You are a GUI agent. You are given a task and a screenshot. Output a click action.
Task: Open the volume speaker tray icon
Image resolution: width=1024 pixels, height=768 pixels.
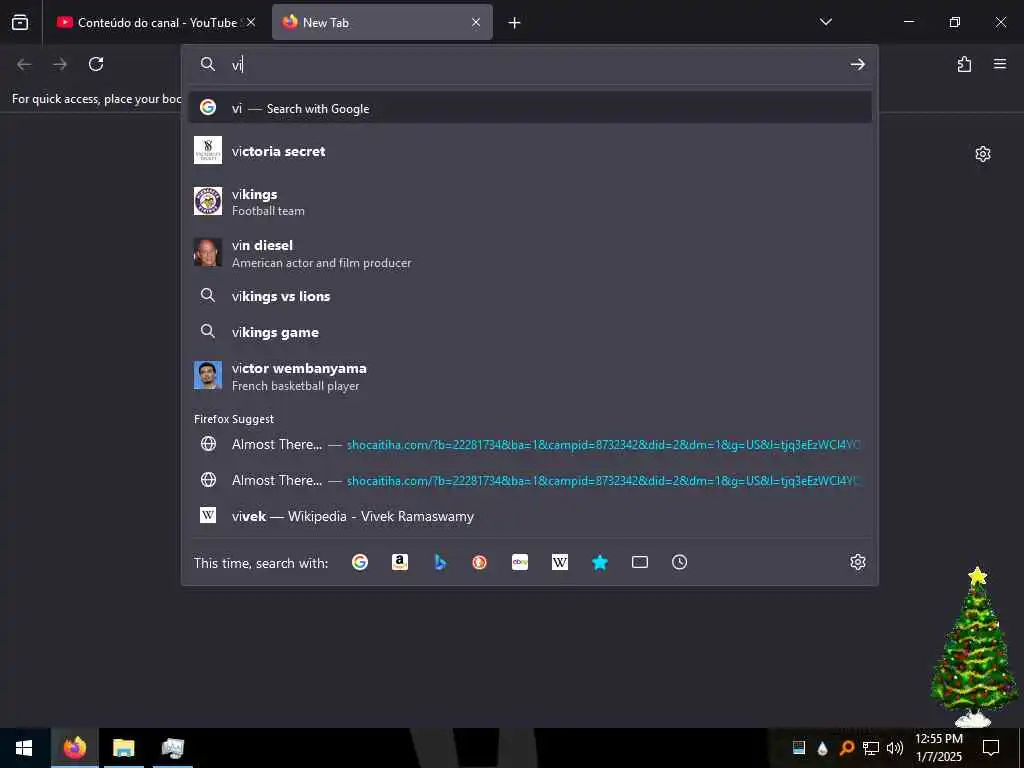point(895,748)
